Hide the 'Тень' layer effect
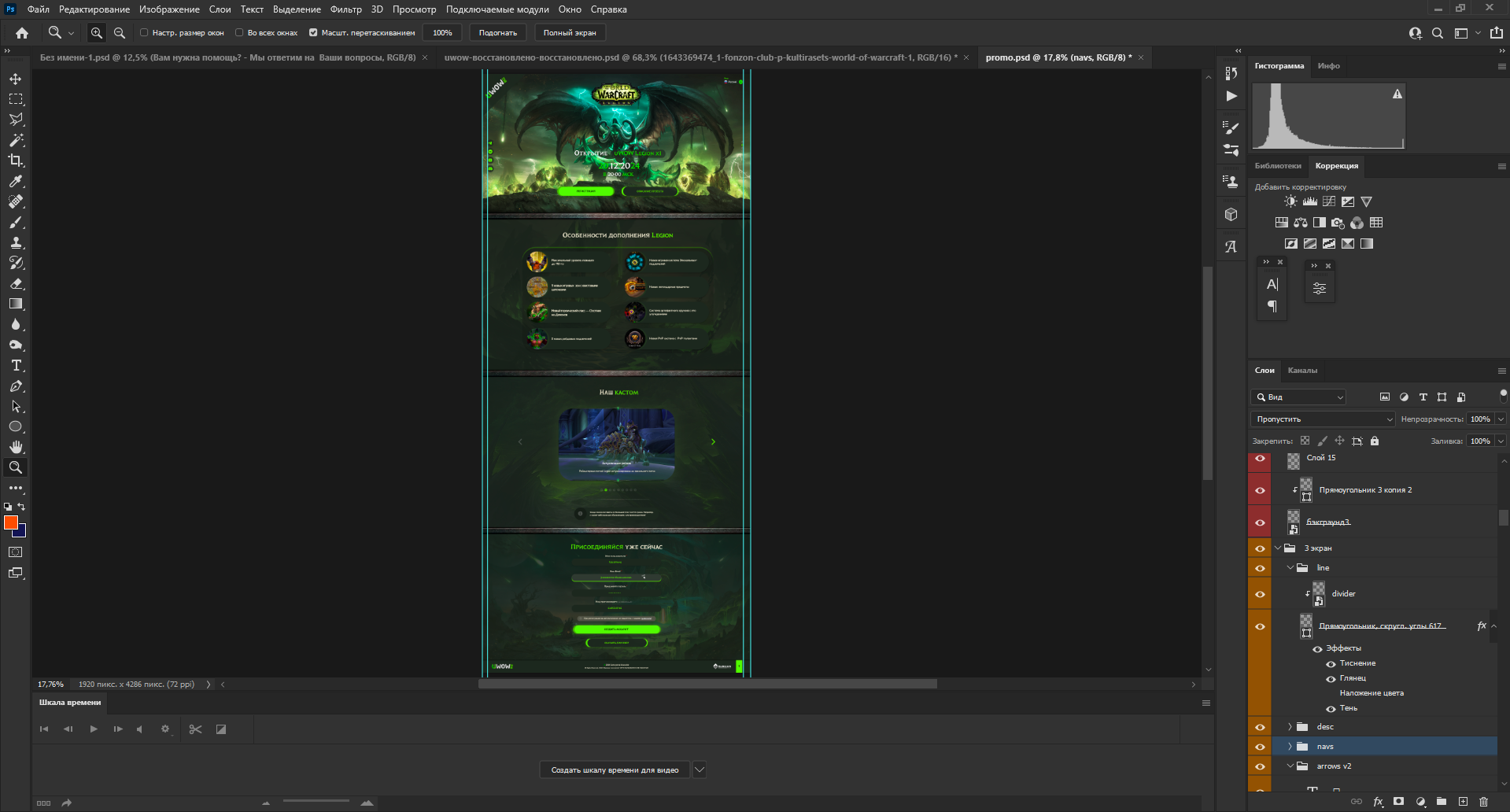The width and height of the screenshot is (1510, 812). [1331, 709]
